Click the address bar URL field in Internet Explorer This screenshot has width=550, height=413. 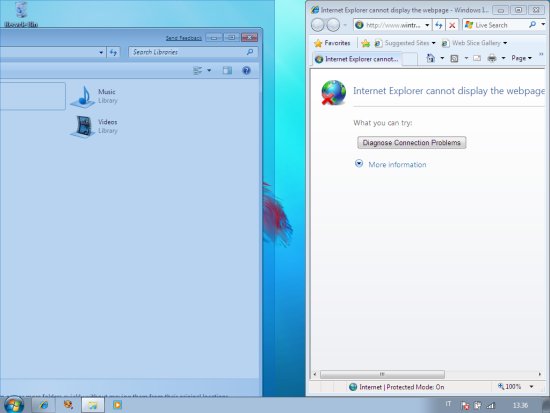coord(389,25)
